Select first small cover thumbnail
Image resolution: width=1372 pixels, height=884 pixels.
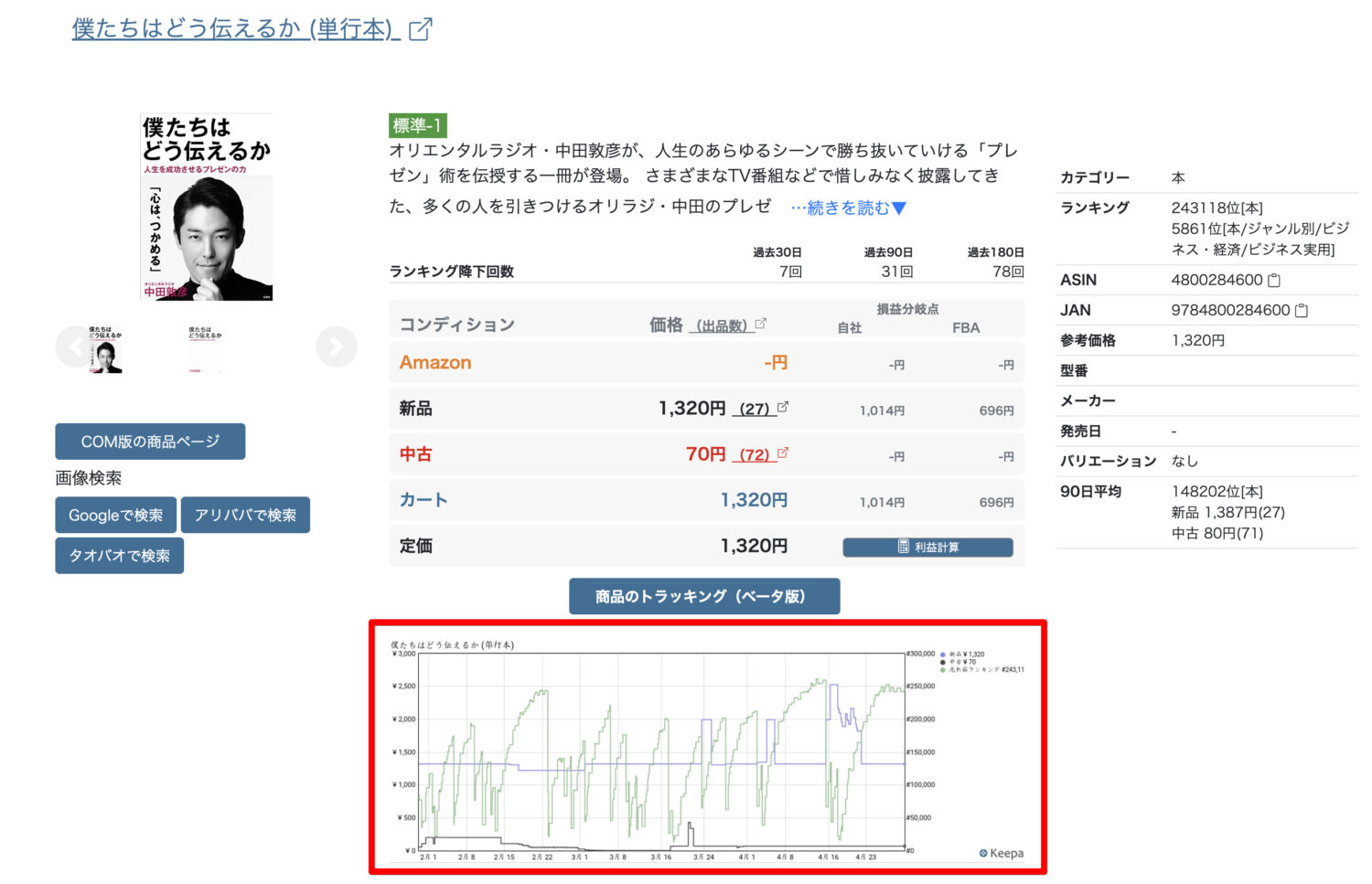[x=105, y=348]
